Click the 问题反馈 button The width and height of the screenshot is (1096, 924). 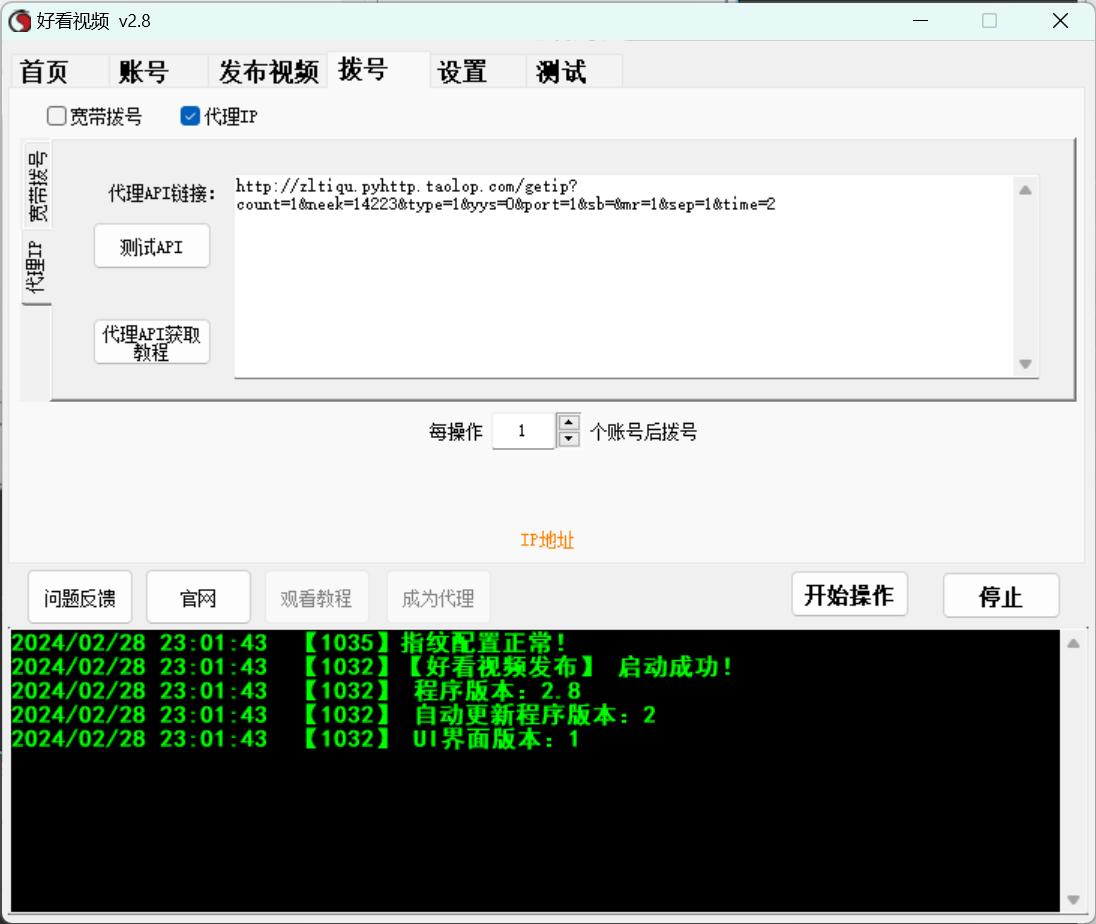pos(80,598)
